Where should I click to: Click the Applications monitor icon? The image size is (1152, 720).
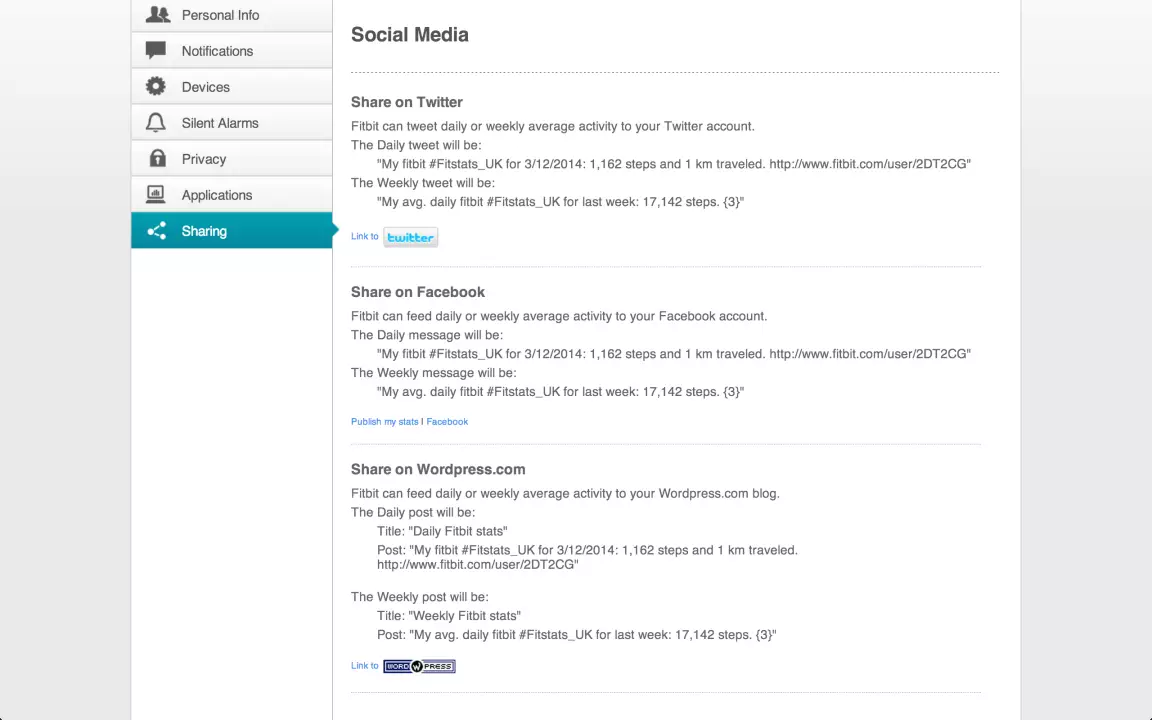click(156, 194)
